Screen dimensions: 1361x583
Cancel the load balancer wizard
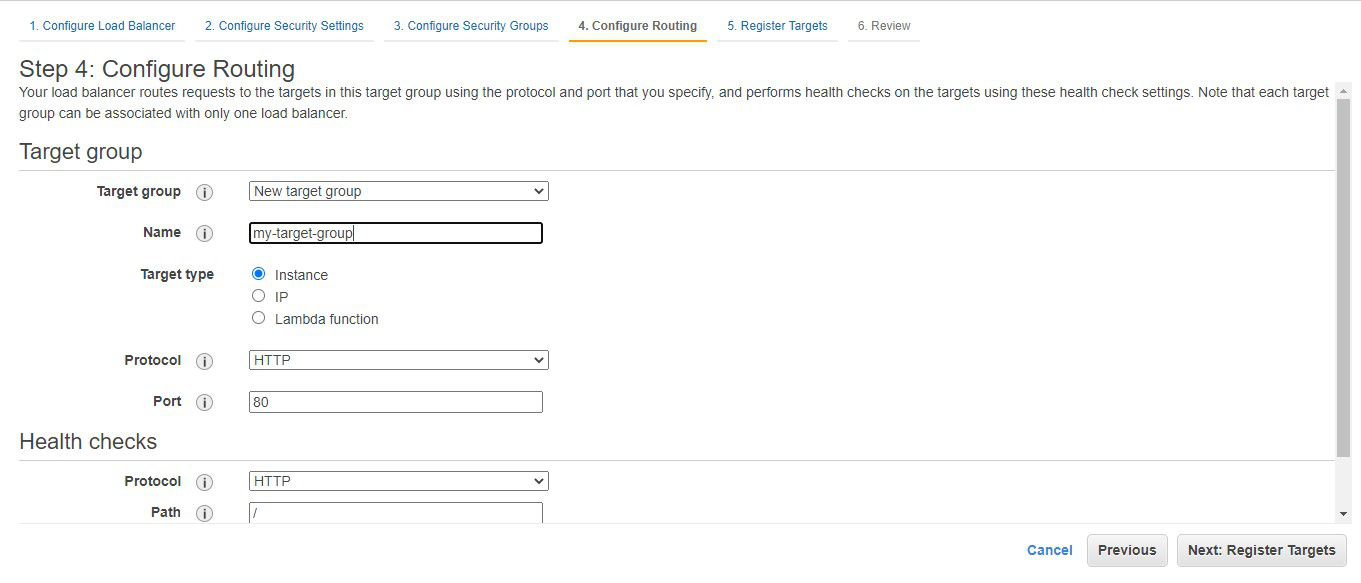click(x=1049, y=550)
